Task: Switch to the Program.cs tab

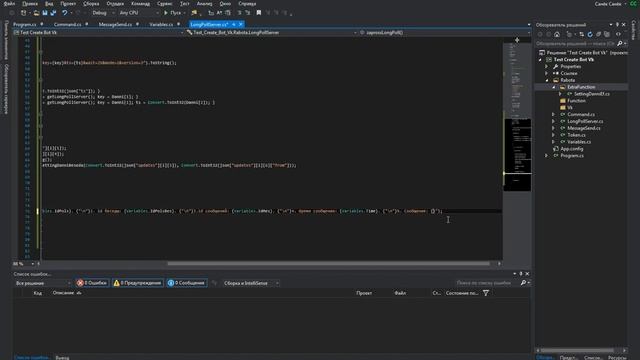Action: tap(24, 24)
